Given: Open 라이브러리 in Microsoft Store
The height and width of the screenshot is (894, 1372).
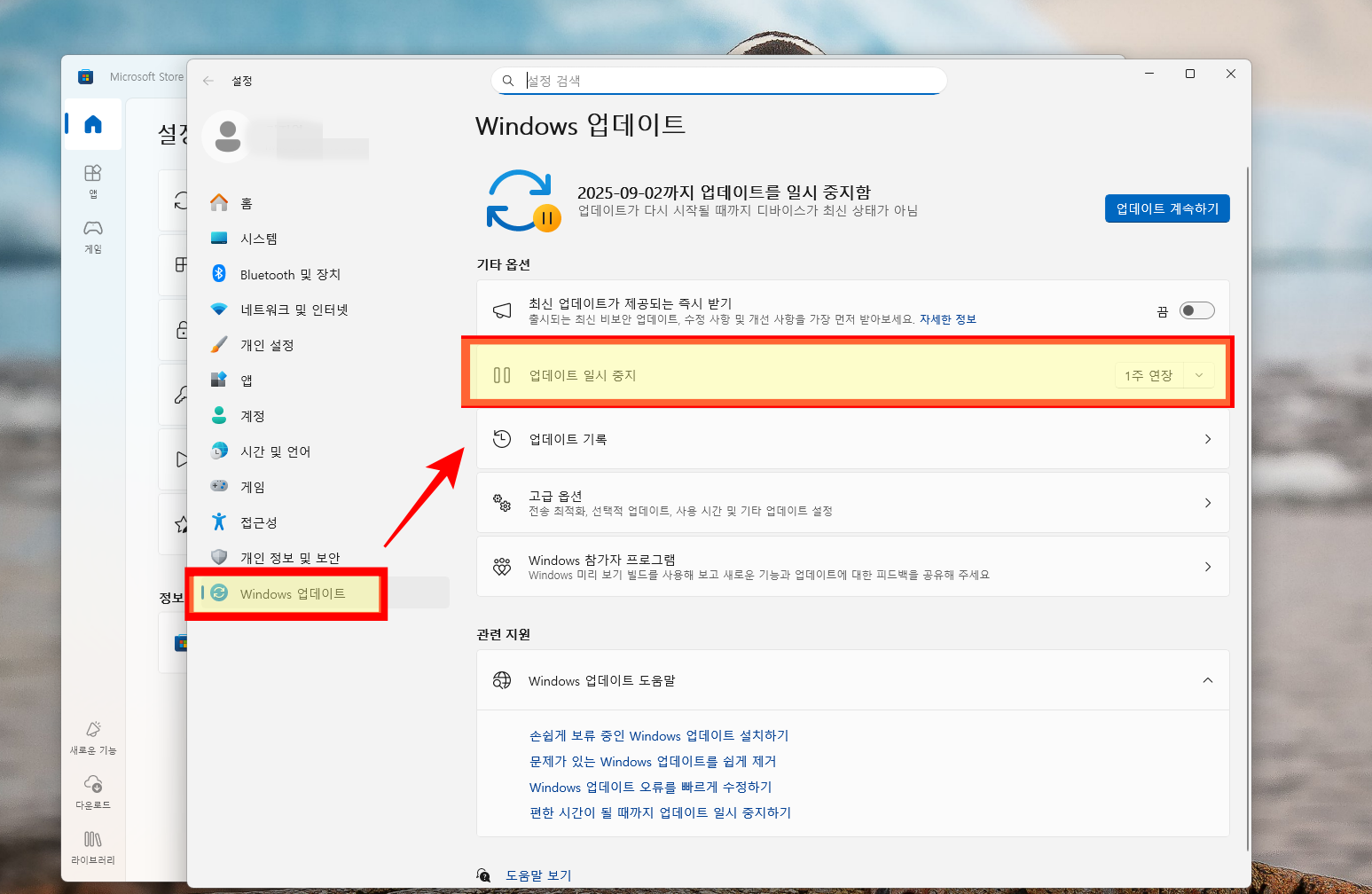Looking at the screenshot, I should [93, 848].
